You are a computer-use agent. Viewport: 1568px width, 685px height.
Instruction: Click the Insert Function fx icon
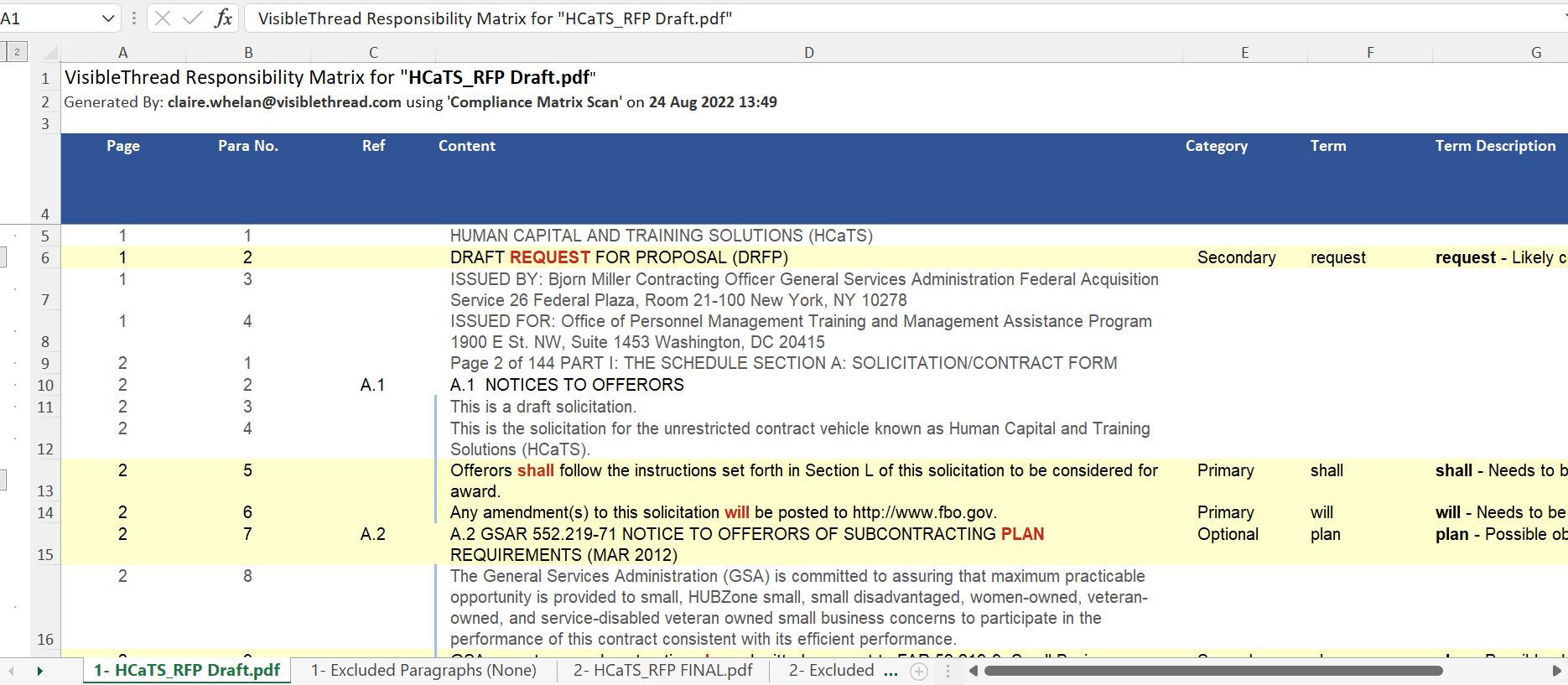pyautogui.click(x=223, y=18)
